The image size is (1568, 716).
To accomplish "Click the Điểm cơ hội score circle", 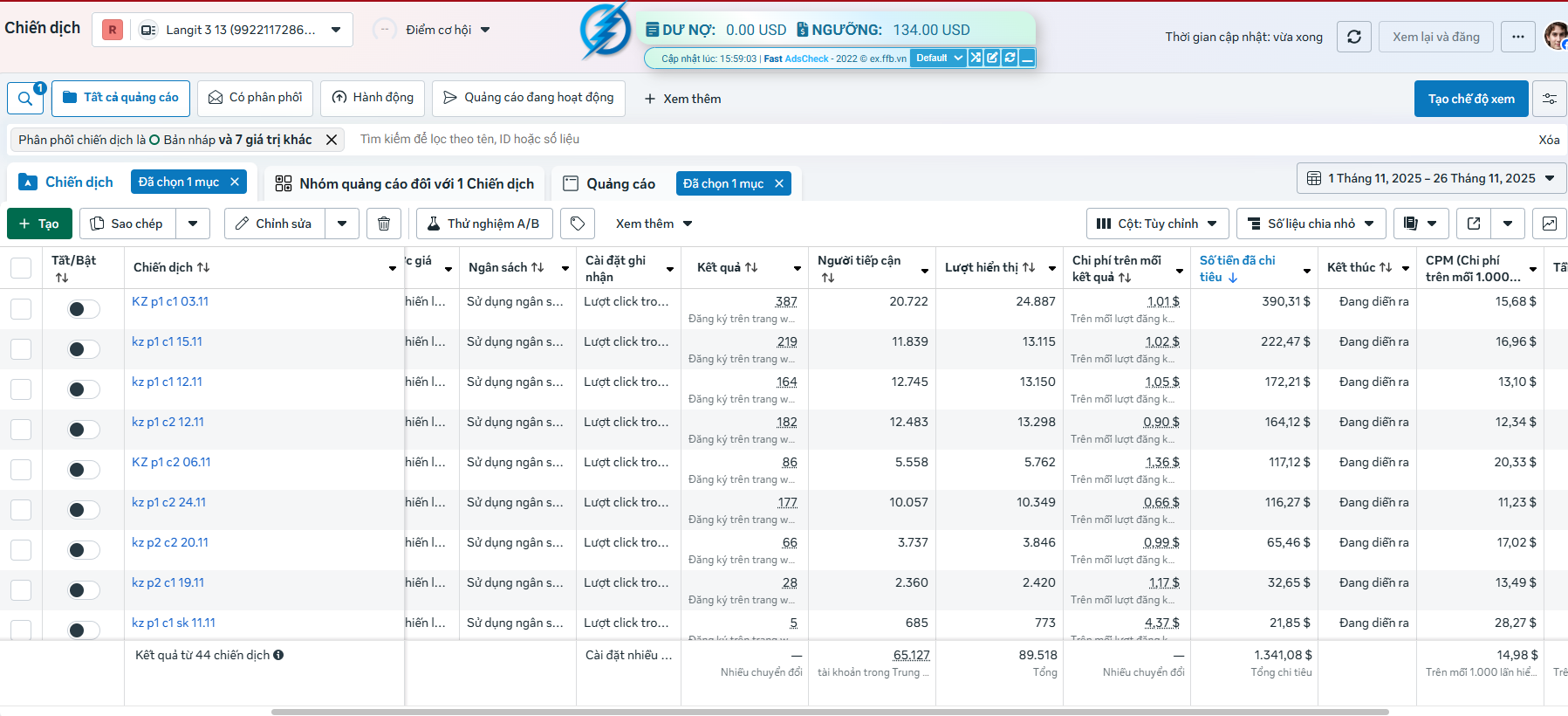I will (384, 30).
